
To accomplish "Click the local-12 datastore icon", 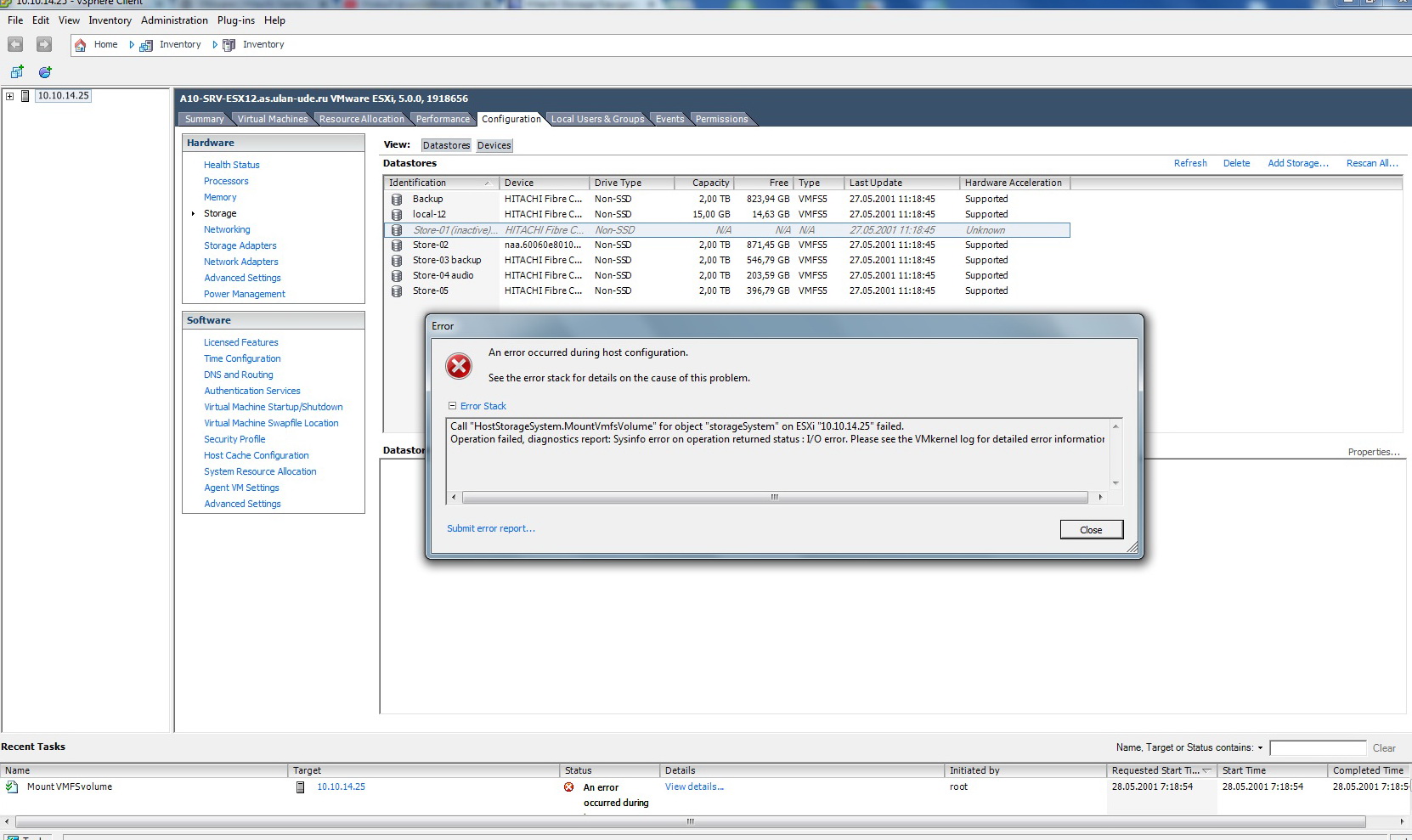I will (x=396, y=214).
